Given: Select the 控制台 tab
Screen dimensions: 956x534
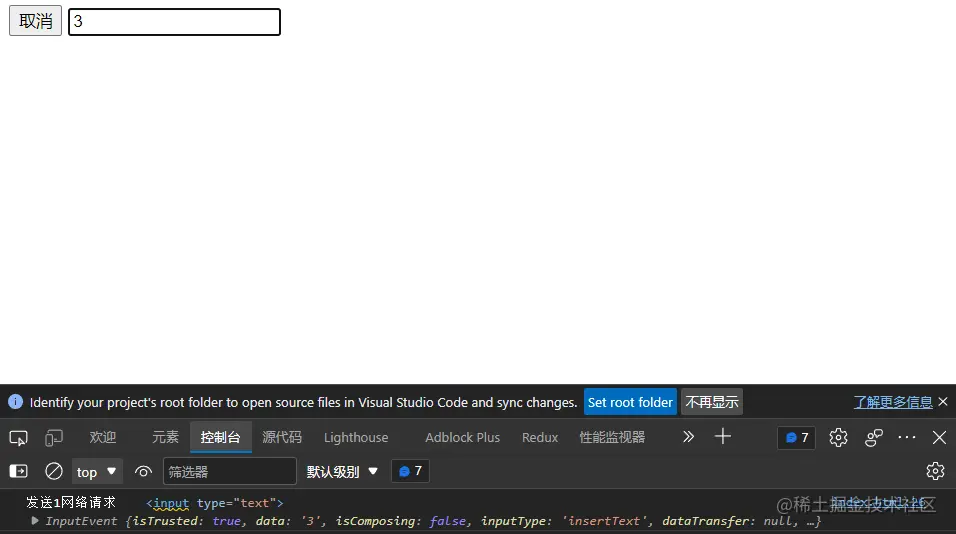Looking at the screenshot, I should 221,437.
